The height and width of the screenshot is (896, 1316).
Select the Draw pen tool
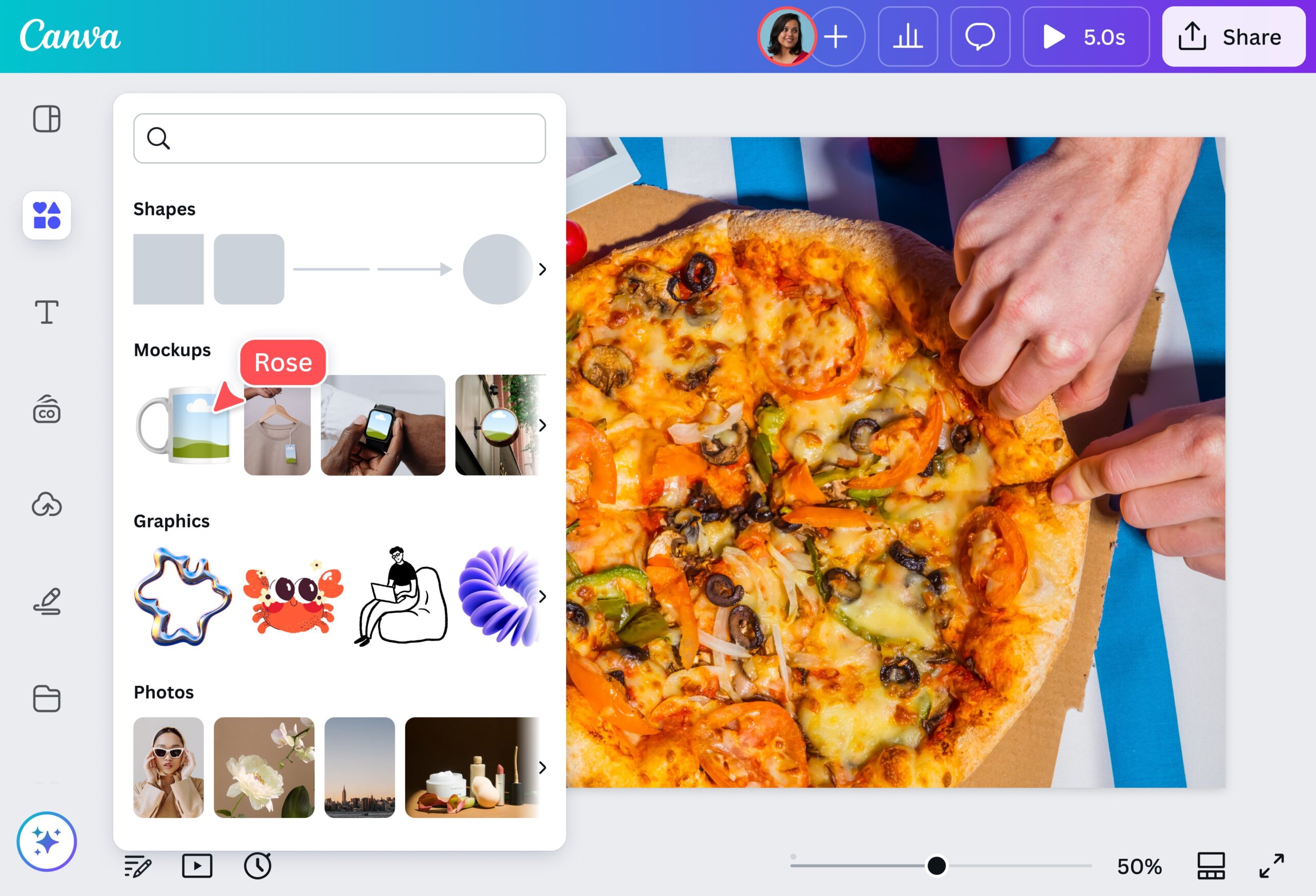coord(46,601)
